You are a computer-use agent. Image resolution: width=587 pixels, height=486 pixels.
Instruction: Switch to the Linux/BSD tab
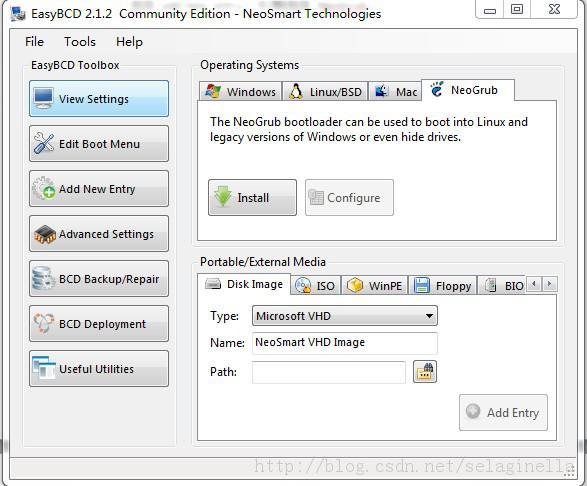pos(325,91)
